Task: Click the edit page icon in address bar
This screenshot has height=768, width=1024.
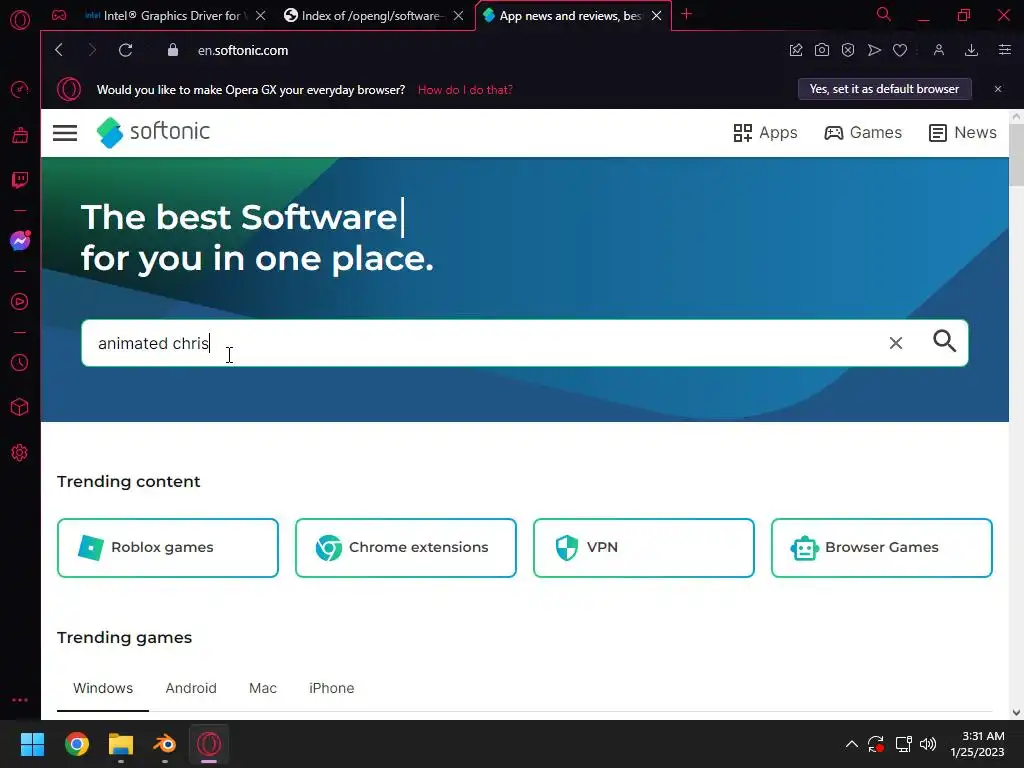Action: click(x=795, y=50)
